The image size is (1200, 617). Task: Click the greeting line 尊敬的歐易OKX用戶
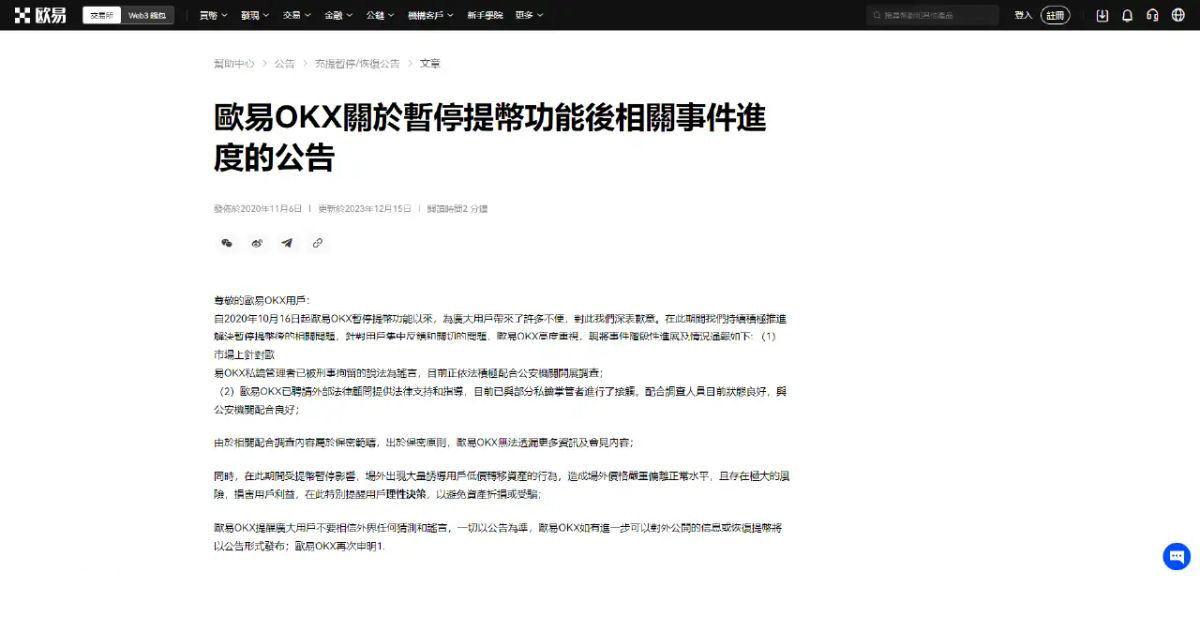[262, 300]
